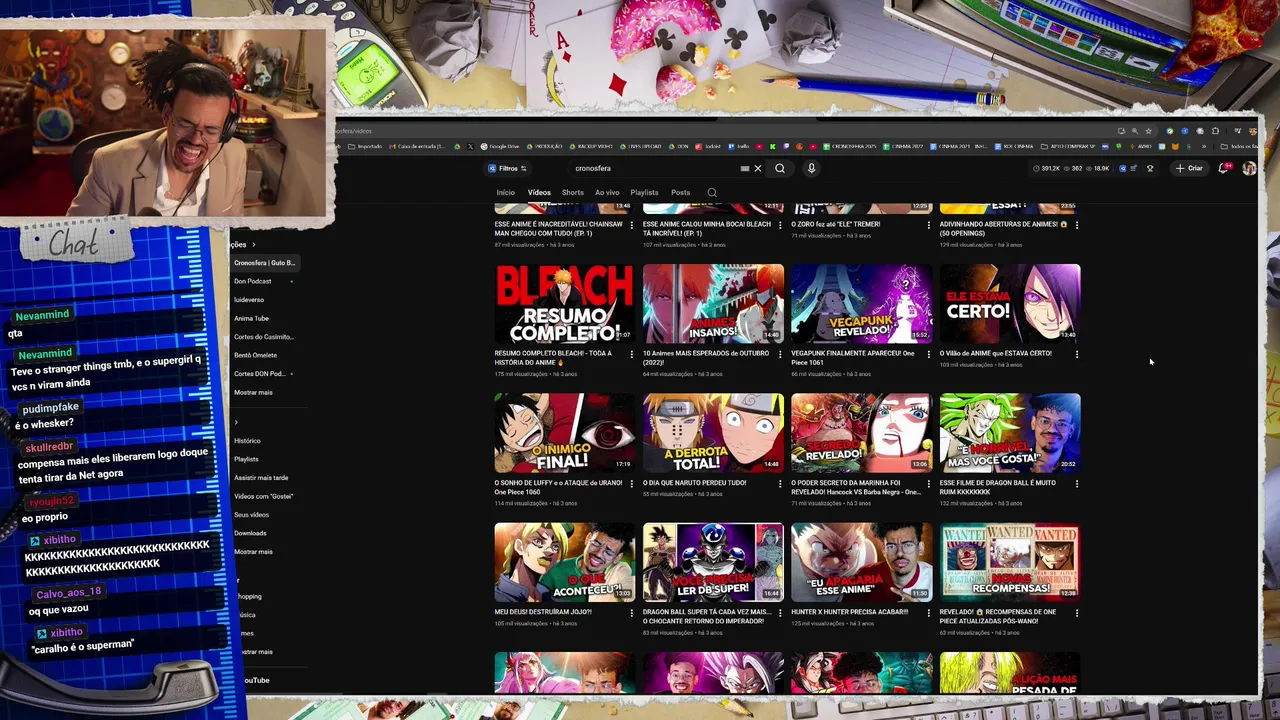Open NOVAS RECOMPENSAS wanted posters thumbnail
Viewport: 1280px width, 720px height.
tap(1010, 562)
